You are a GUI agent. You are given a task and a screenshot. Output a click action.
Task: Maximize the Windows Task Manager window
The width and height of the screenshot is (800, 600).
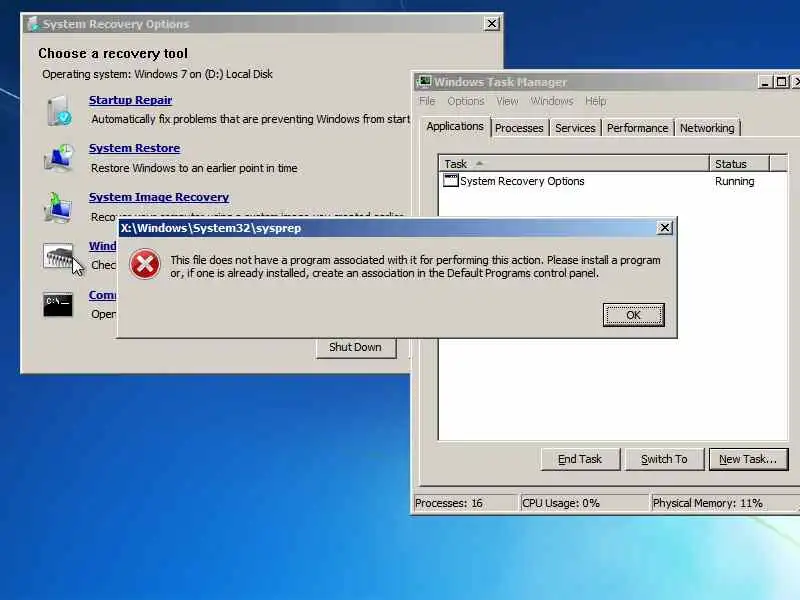point(781,82)
